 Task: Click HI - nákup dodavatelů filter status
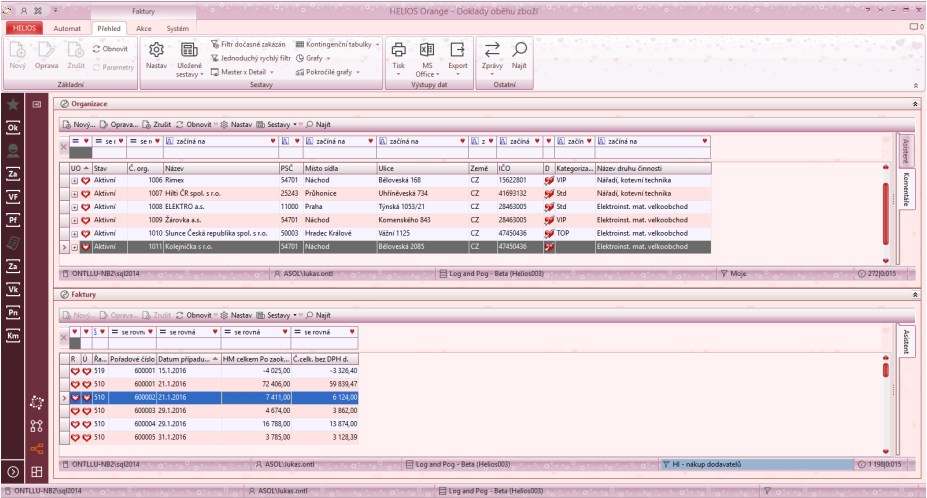coord(757,465)
